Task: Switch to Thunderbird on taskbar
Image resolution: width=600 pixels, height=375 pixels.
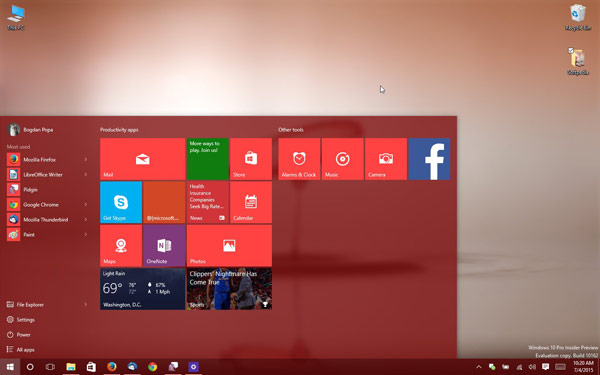Action: pyautogui.click(x=132, y=367)
